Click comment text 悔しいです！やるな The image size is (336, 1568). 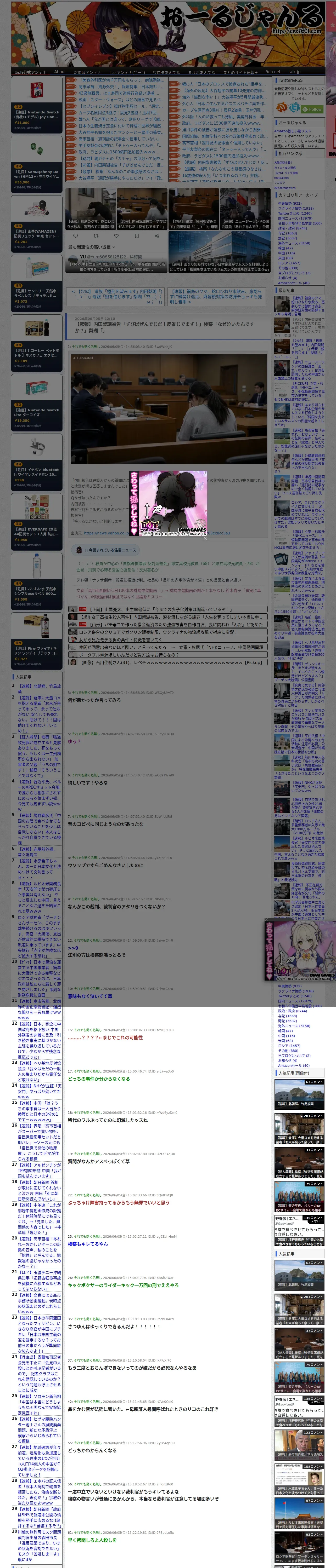coord(88,783)
